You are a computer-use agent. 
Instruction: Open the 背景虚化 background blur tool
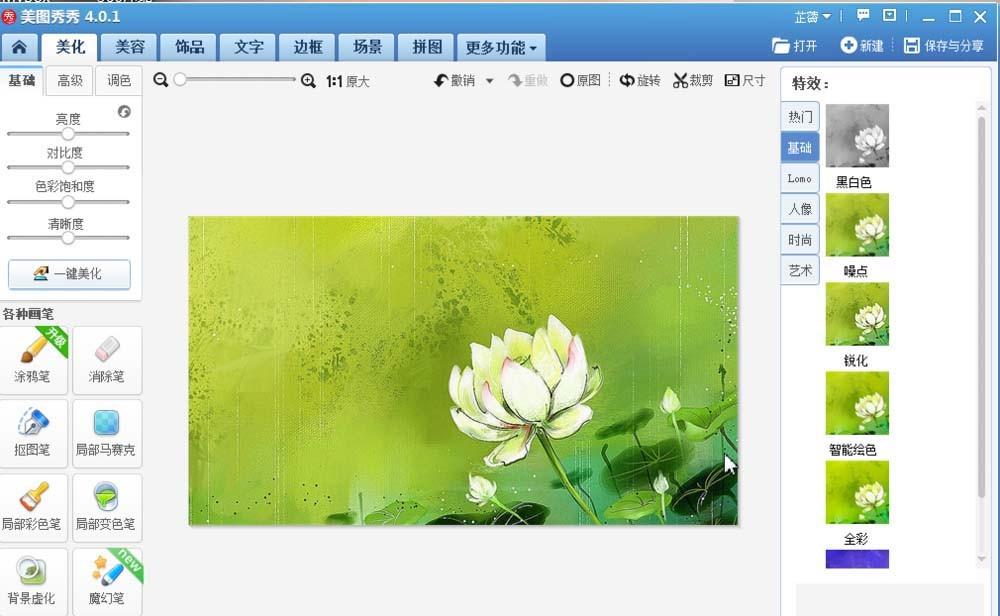(33, 578)
